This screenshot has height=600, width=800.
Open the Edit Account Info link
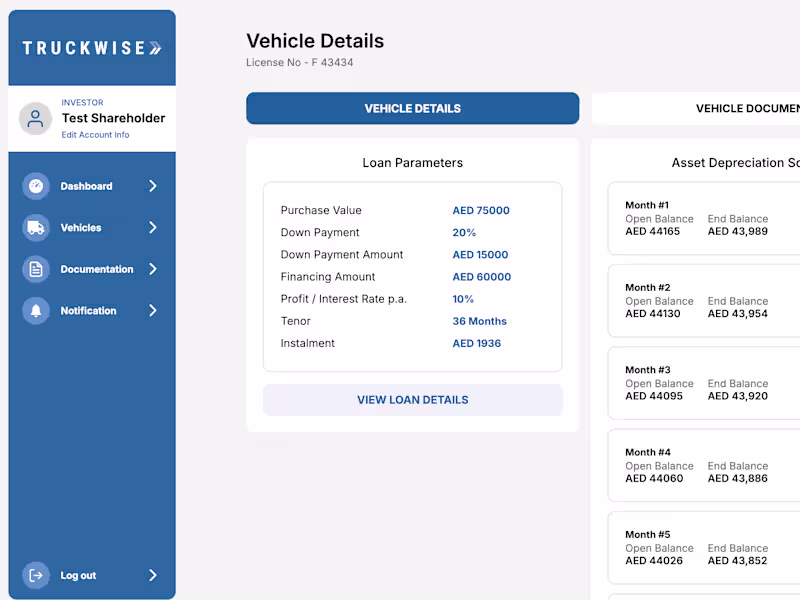point(95,135)
